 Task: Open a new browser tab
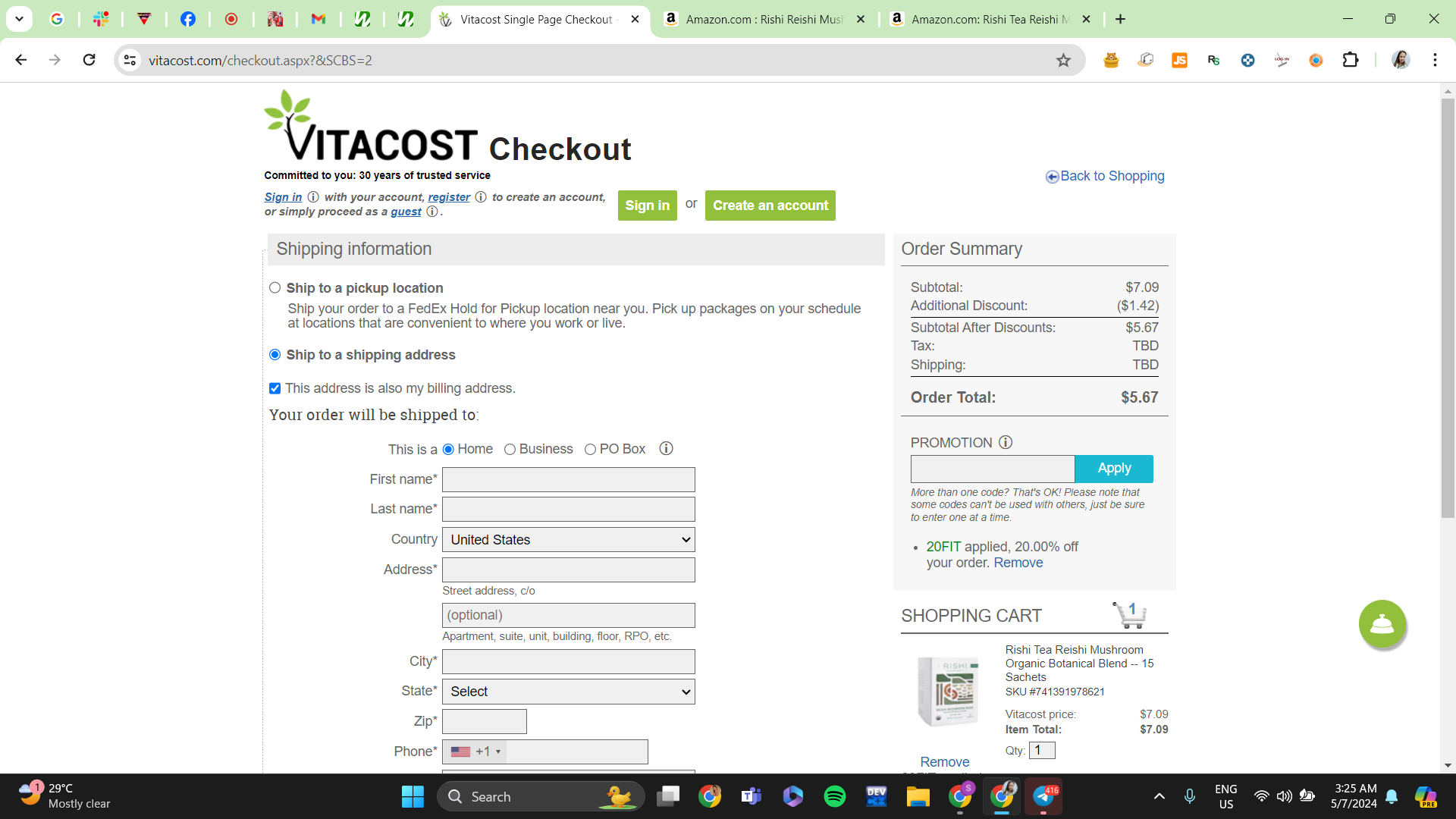[x=1120, y=19]
